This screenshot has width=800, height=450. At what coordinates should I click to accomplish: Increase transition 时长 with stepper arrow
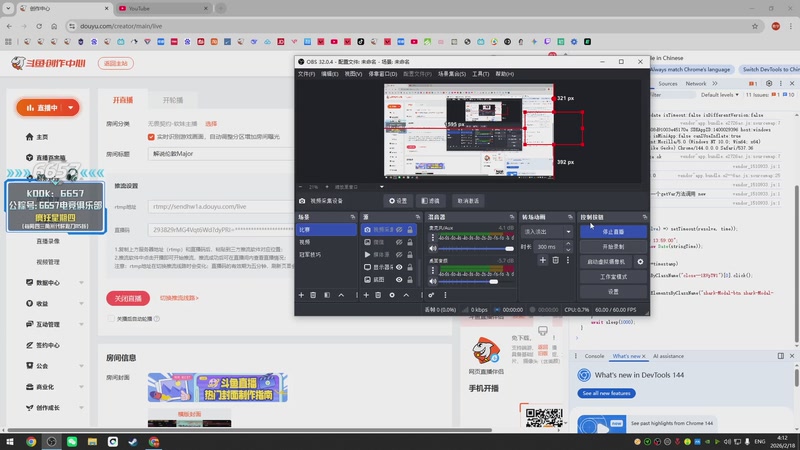click(568, 244)
